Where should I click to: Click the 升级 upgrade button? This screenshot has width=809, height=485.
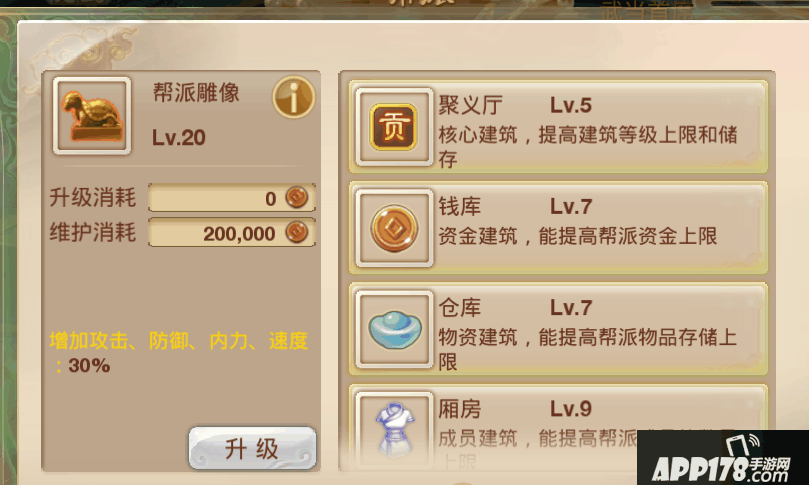252,448
